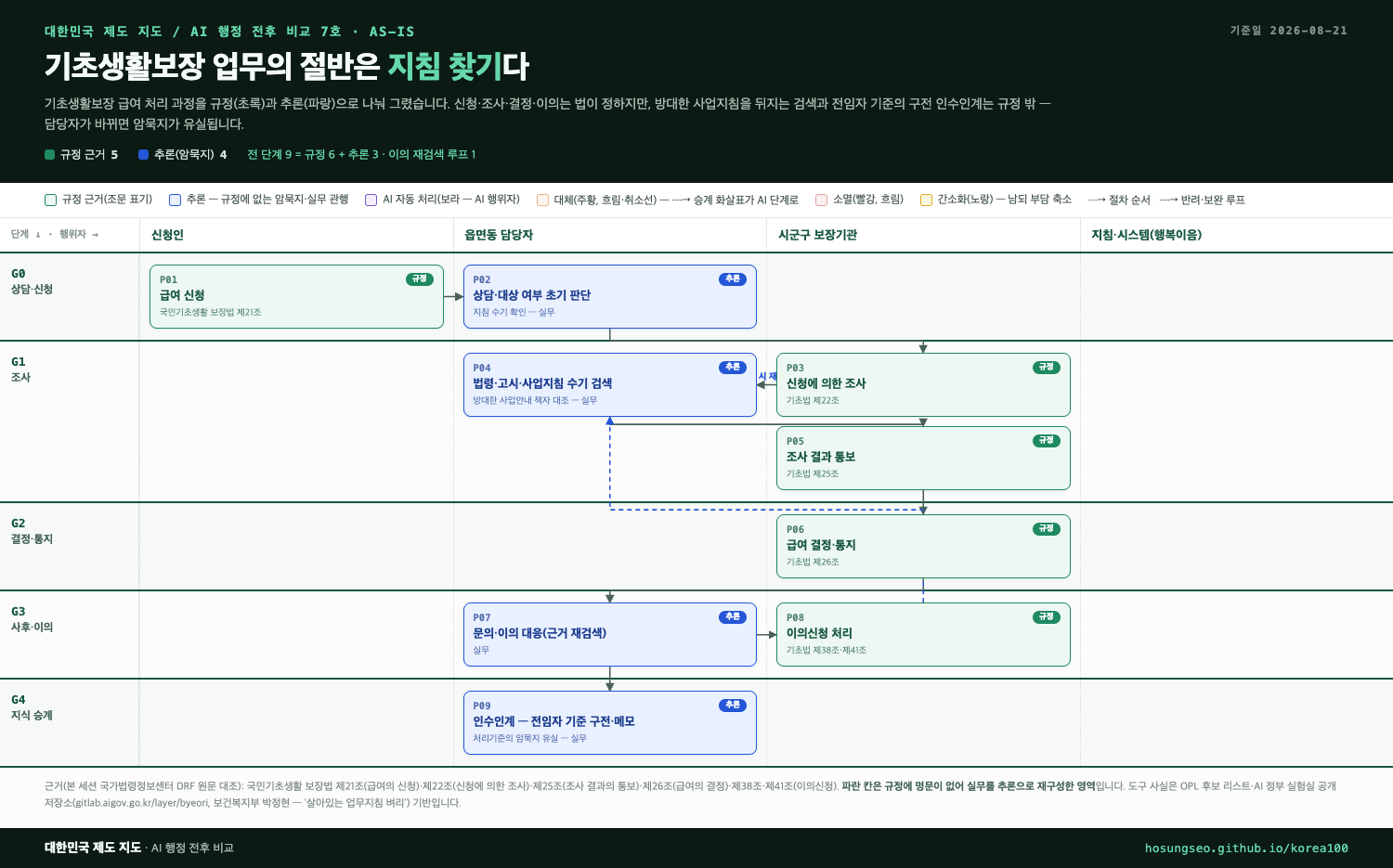Toggle the 추론 legend checkbox in legend bar
Viewport: 1393px width, 868px height.
pyautogui.click(x=175, y=200)
